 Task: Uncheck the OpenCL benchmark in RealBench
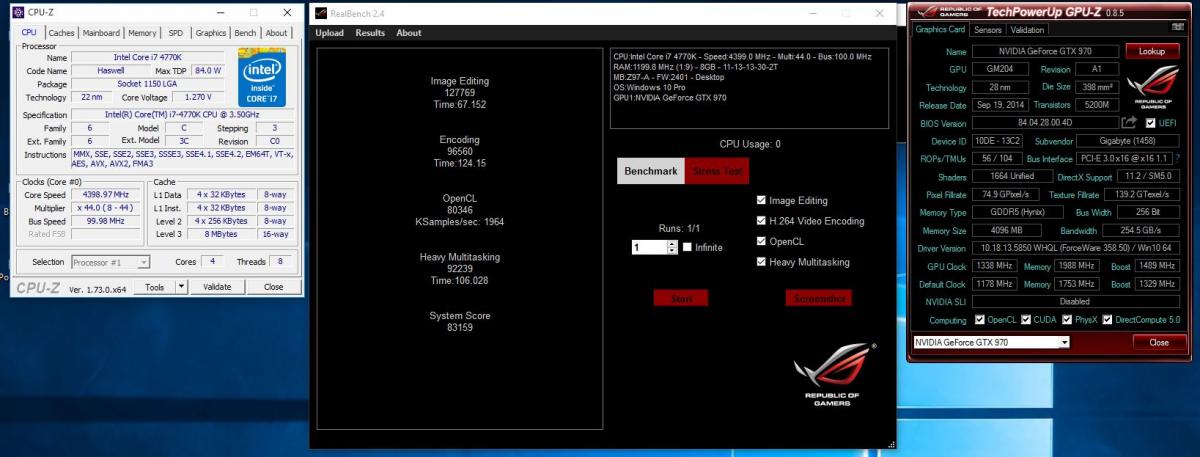point(761,241)
